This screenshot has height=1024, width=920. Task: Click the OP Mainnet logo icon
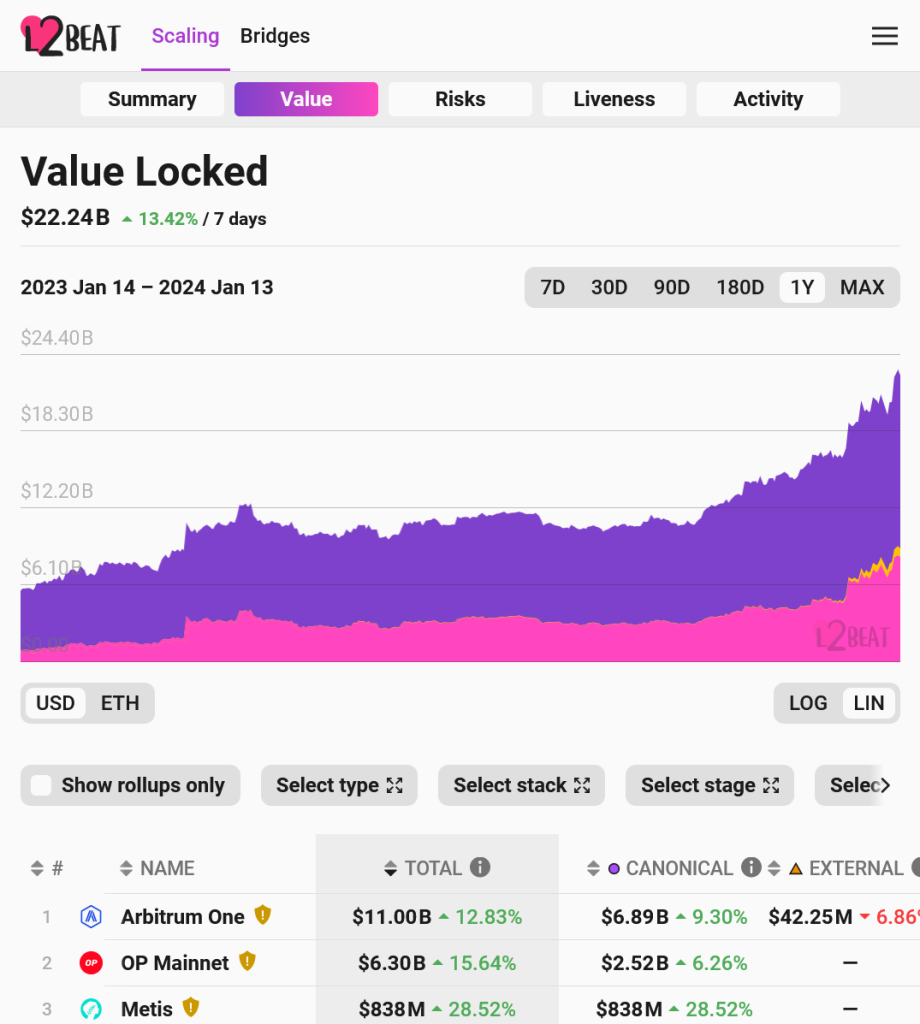click(x=91, y=963)
